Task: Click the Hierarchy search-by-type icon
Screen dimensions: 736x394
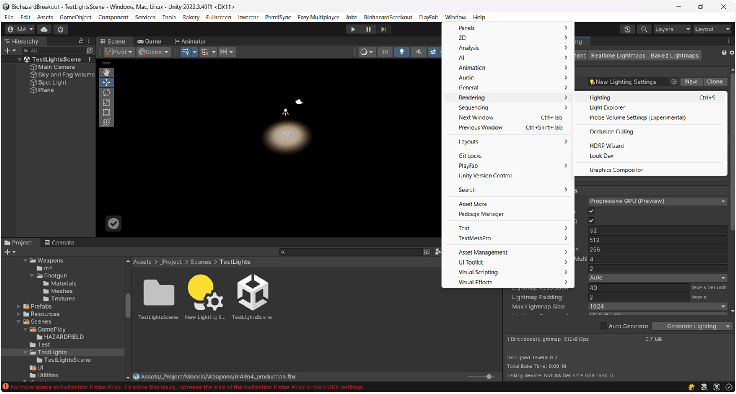Action: (90, 51)
